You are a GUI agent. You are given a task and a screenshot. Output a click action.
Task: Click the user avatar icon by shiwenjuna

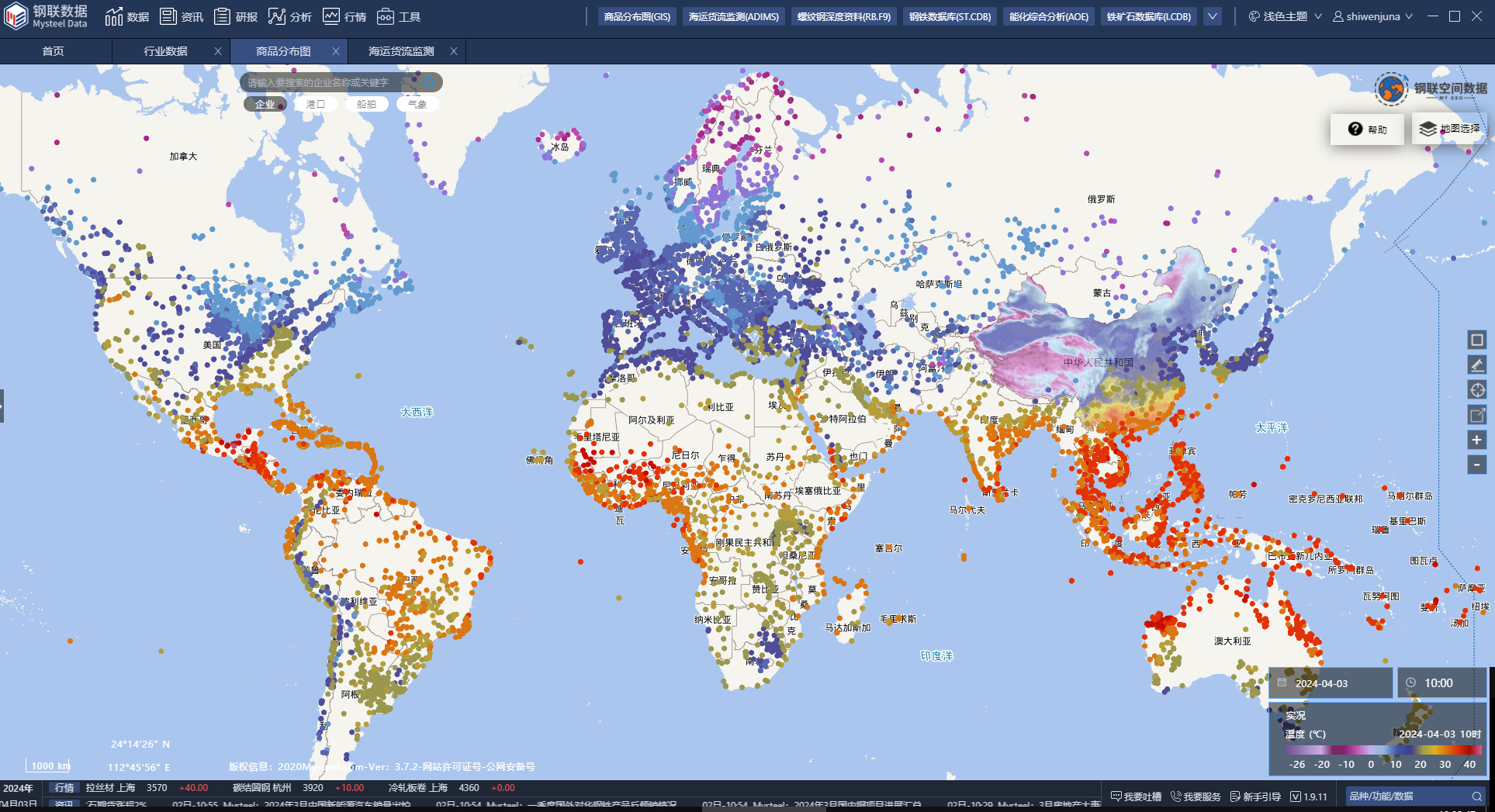click(1338, 16)
